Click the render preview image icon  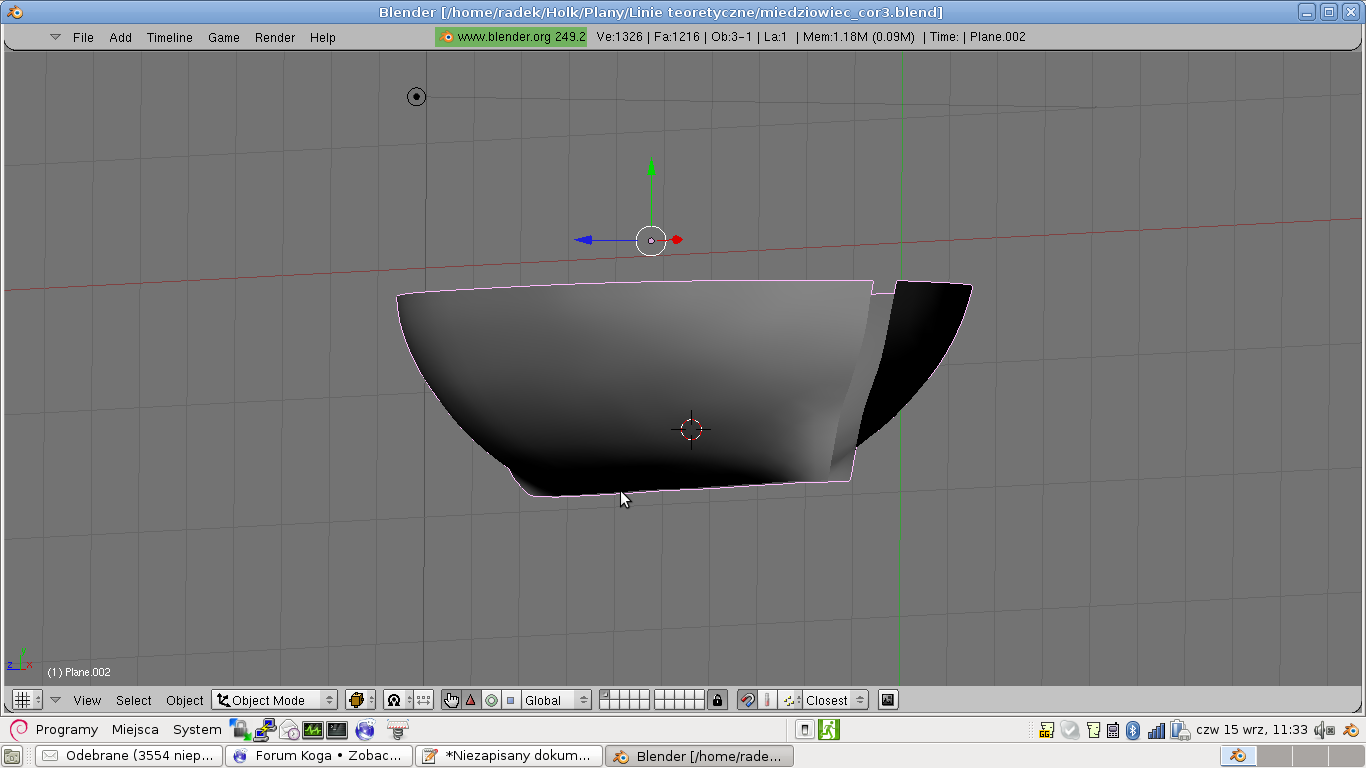click(x=888, y=700)
